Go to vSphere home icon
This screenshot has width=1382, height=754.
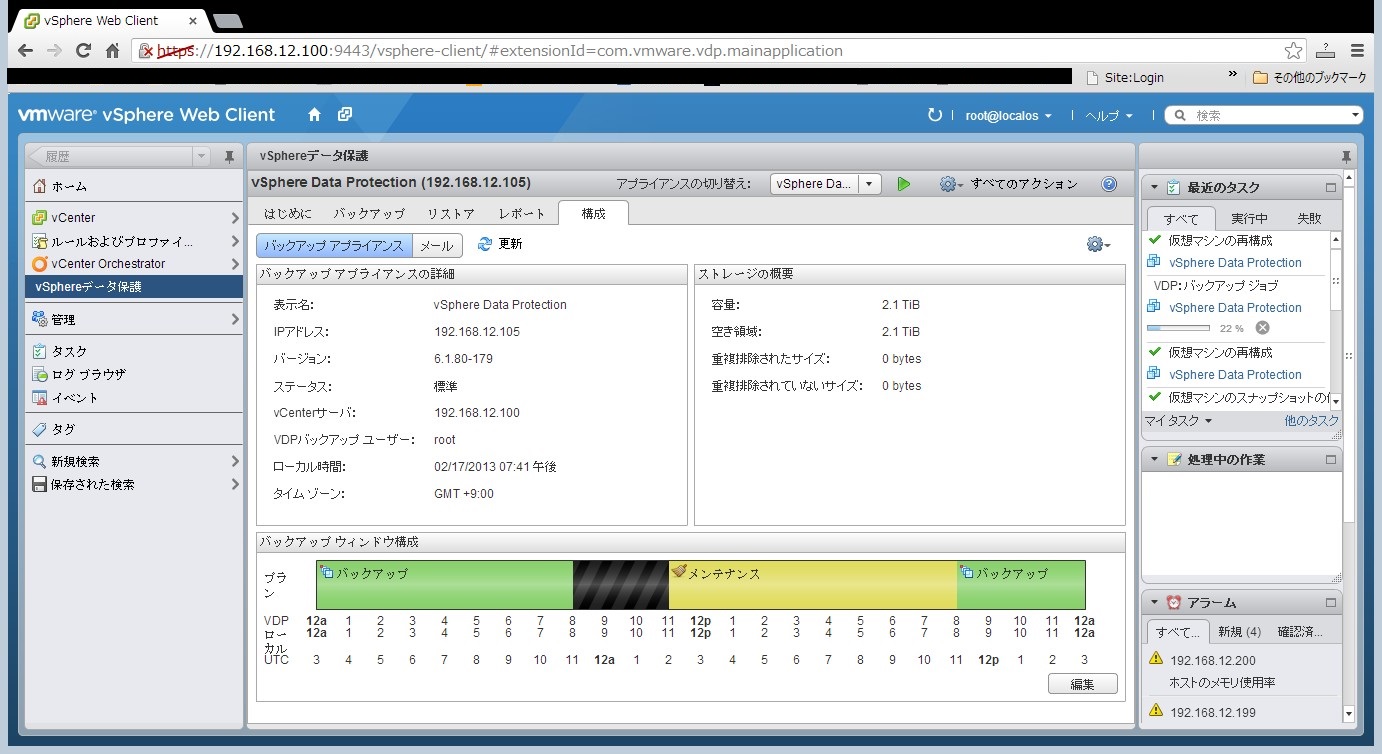click(x=314, y=115)
